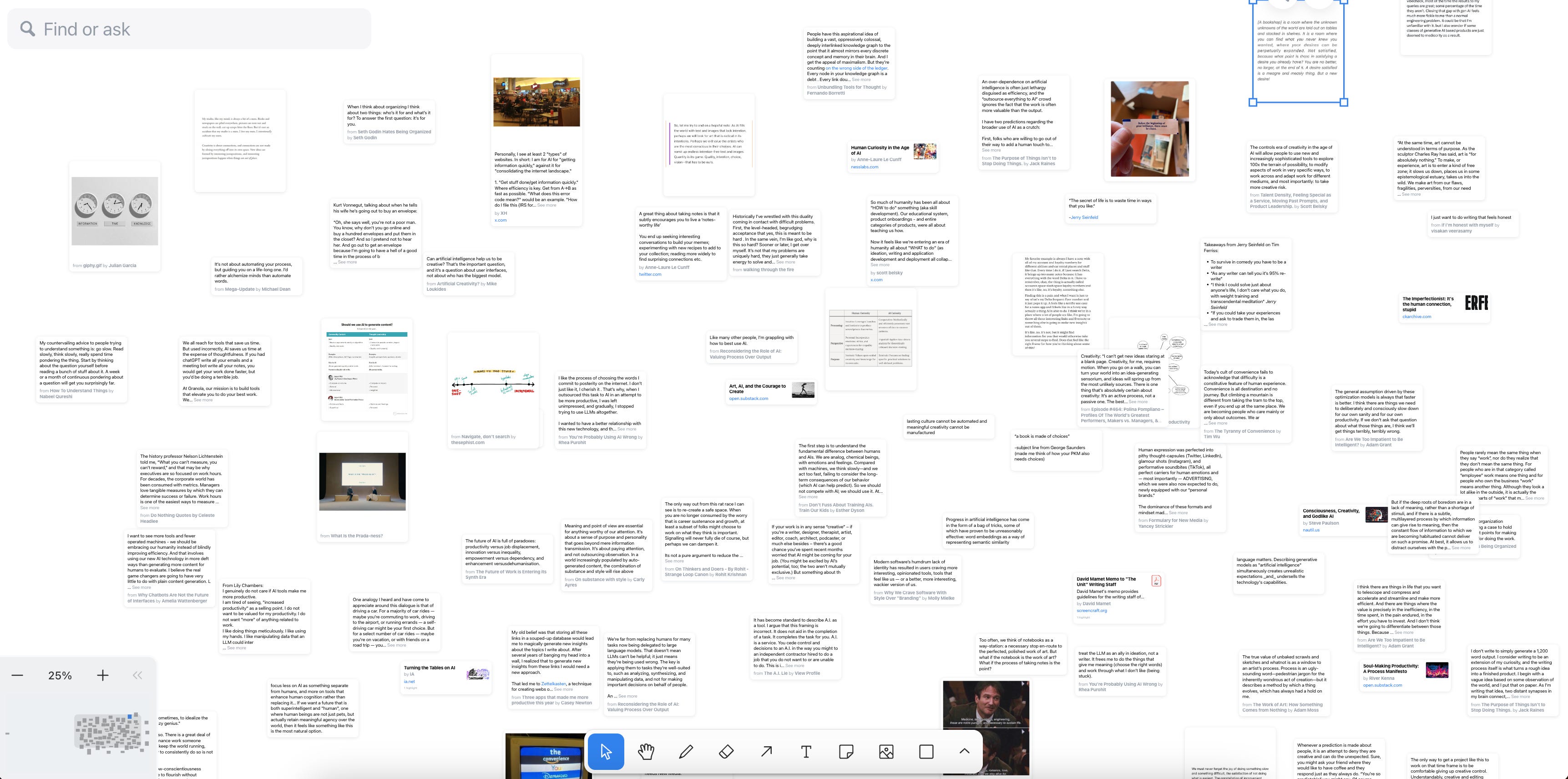Click Human Curiosity in the Age of AI thumbnail

(925, 152)
